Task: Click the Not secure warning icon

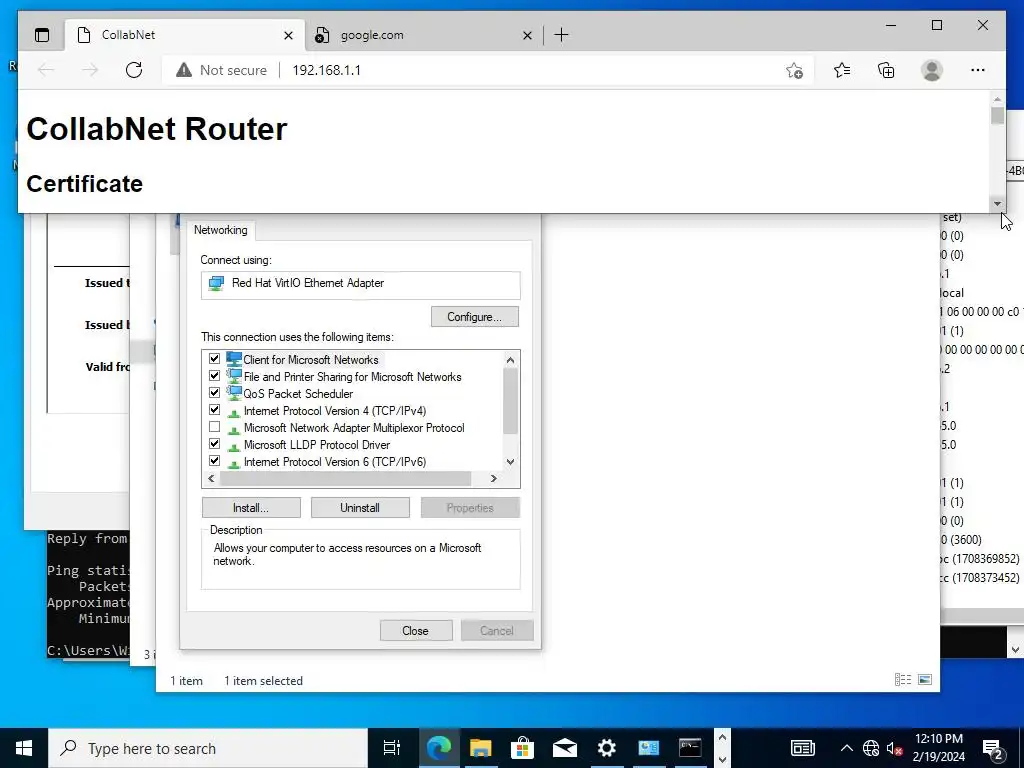Action: click(184, 70)
